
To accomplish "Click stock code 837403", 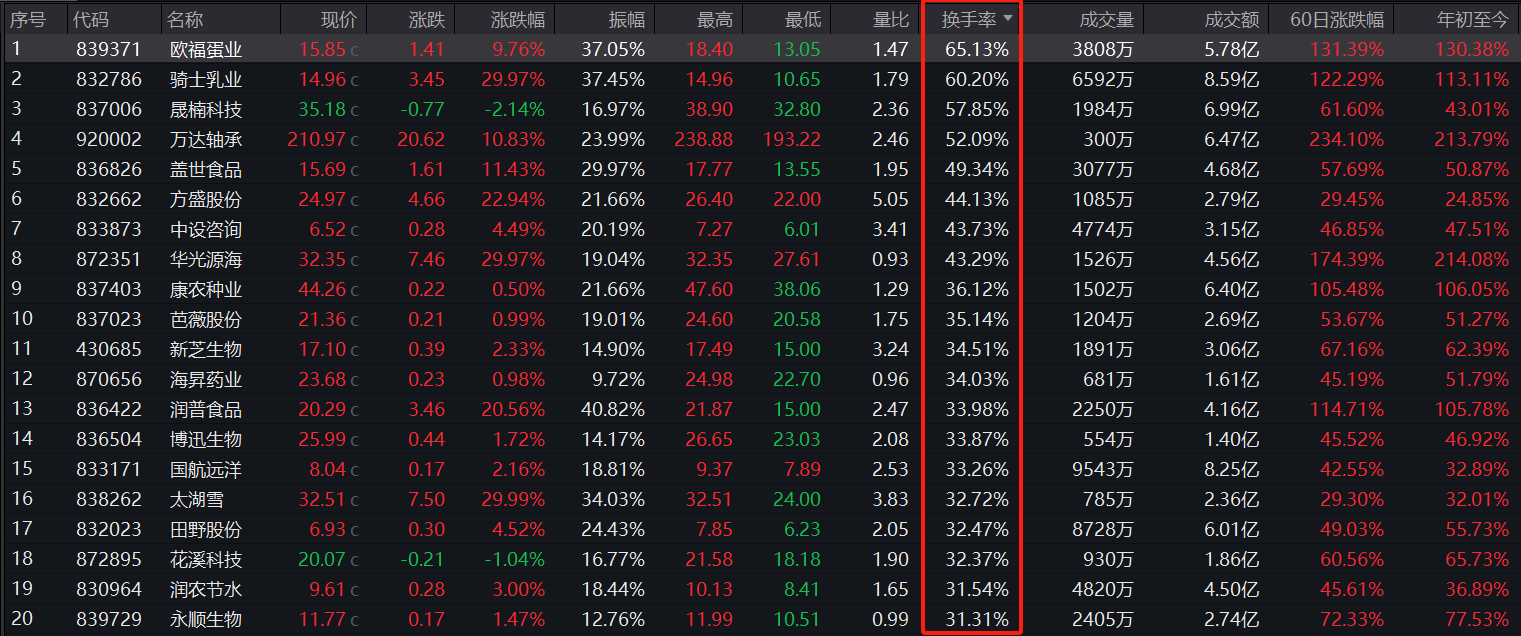I will [109, 289].
